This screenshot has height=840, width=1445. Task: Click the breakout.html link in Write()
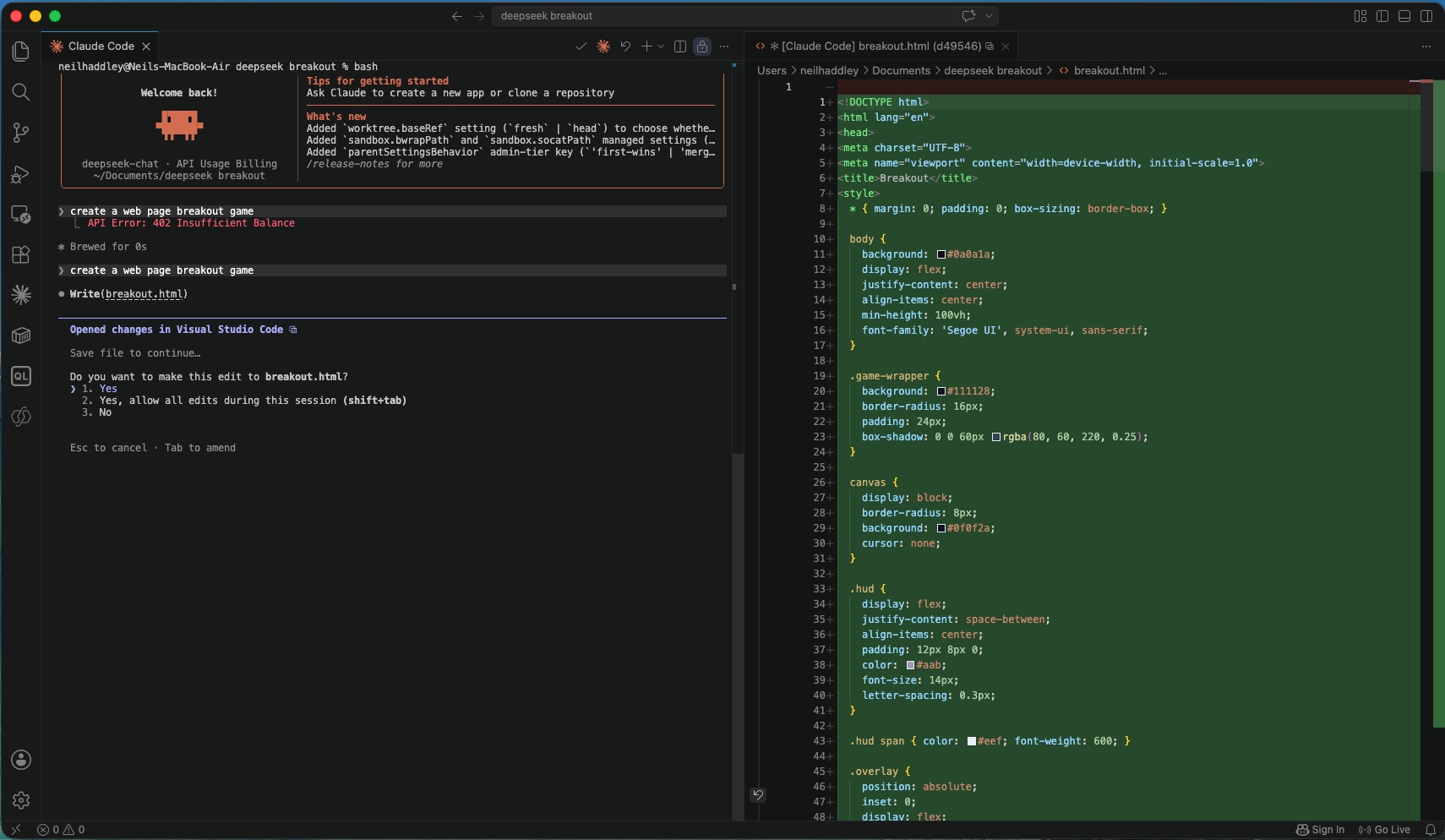pyautogui.click(x=144, y=294)
